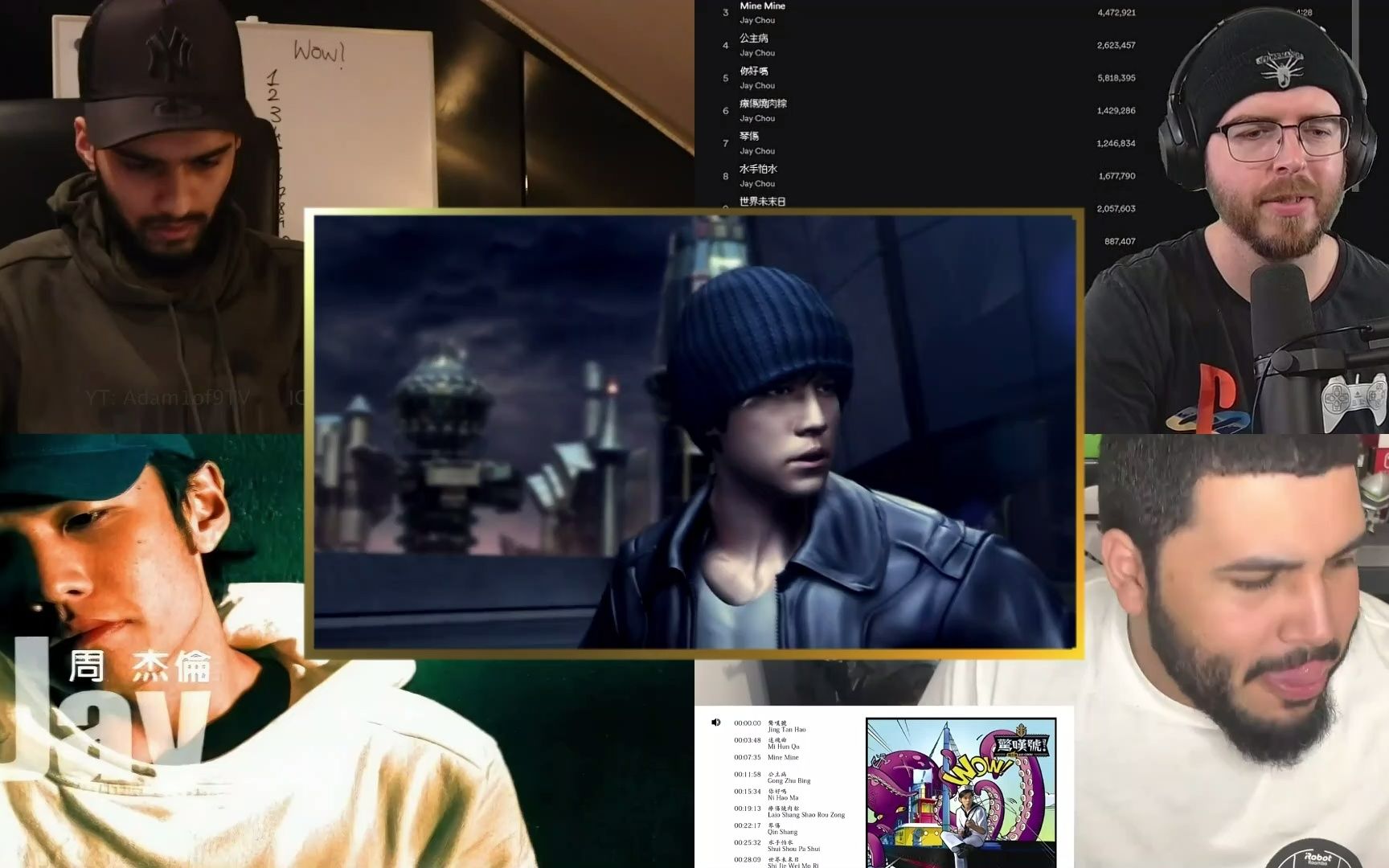Select Ni Hao Ma title in tracklist
The height and width of the screenshot is (868, 1389).
pos(783,798)
